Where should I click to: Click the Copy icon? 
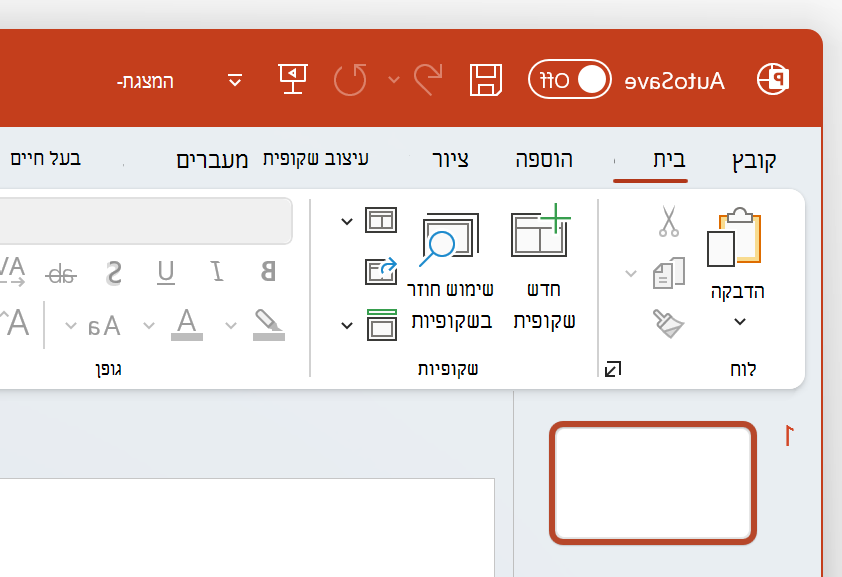coord(669,273)
